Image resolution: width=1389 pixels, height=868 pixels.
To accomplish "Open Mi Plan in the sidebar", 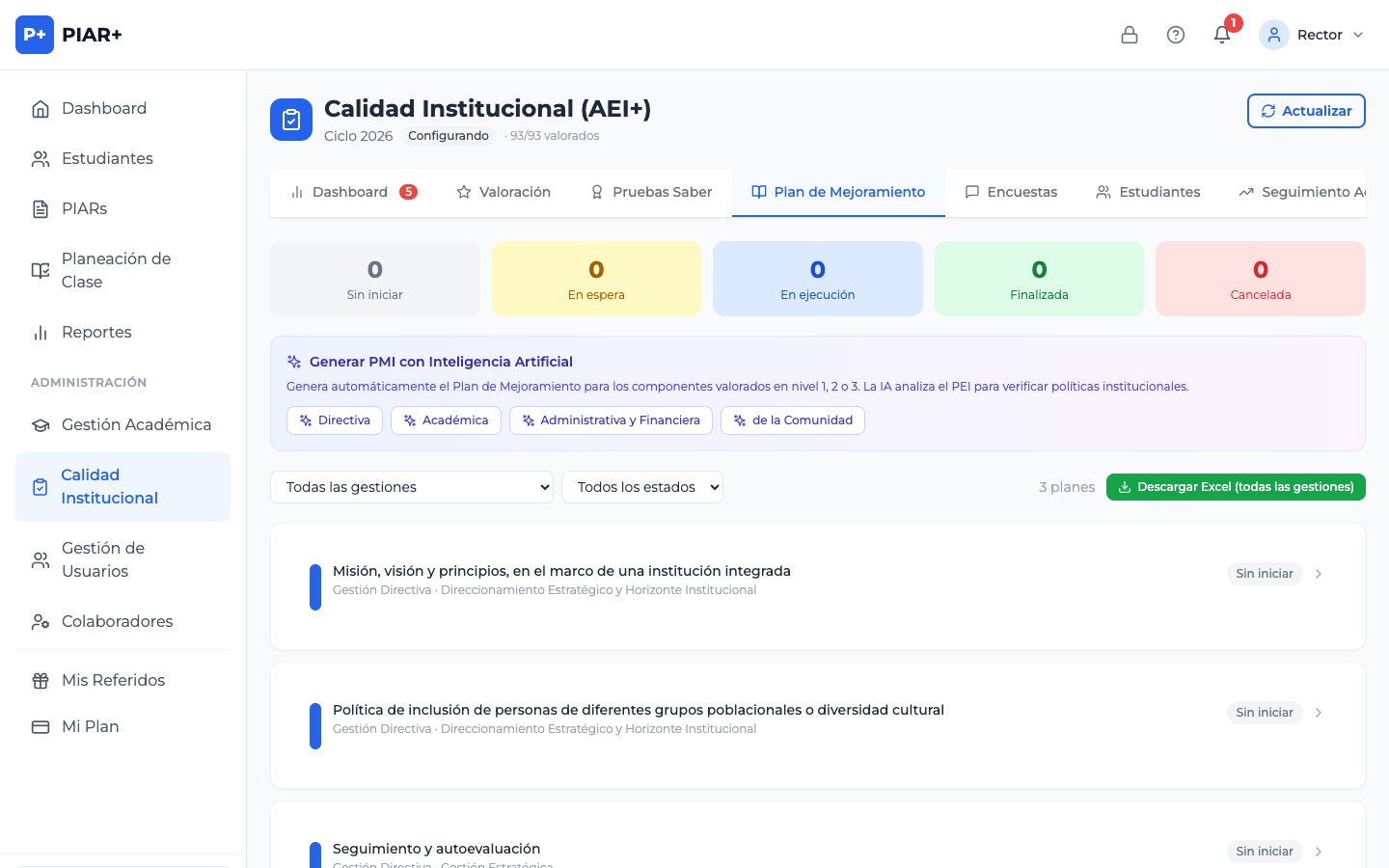I will tap(123, 726).
